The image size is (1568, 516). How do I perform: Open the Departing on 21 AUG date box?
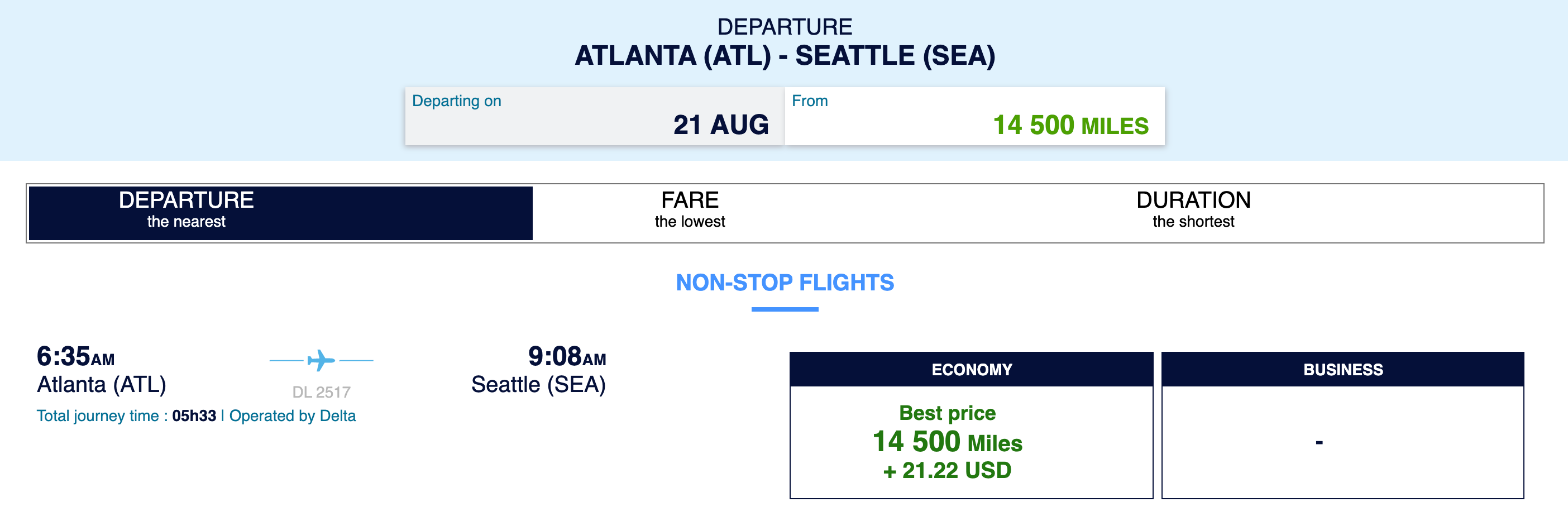click(594, 116)
